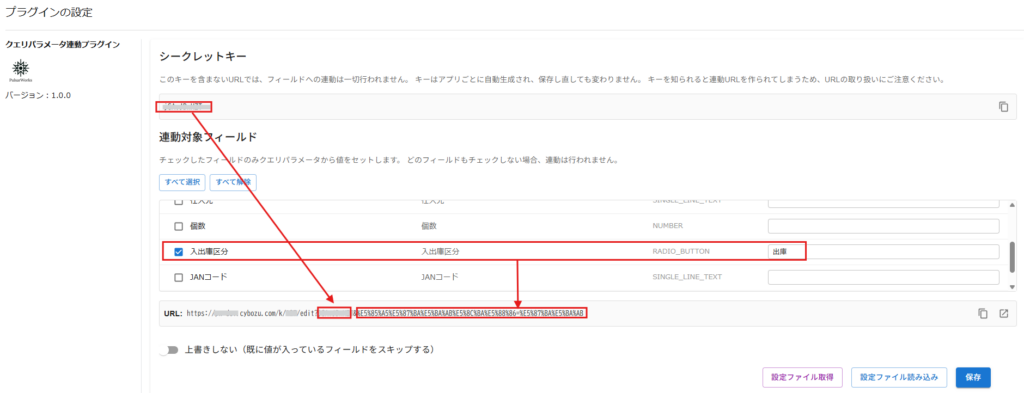This screenshot has width=1024, height=393.
Task: Check the 個数 field checkbox
Action: (178, 227)
